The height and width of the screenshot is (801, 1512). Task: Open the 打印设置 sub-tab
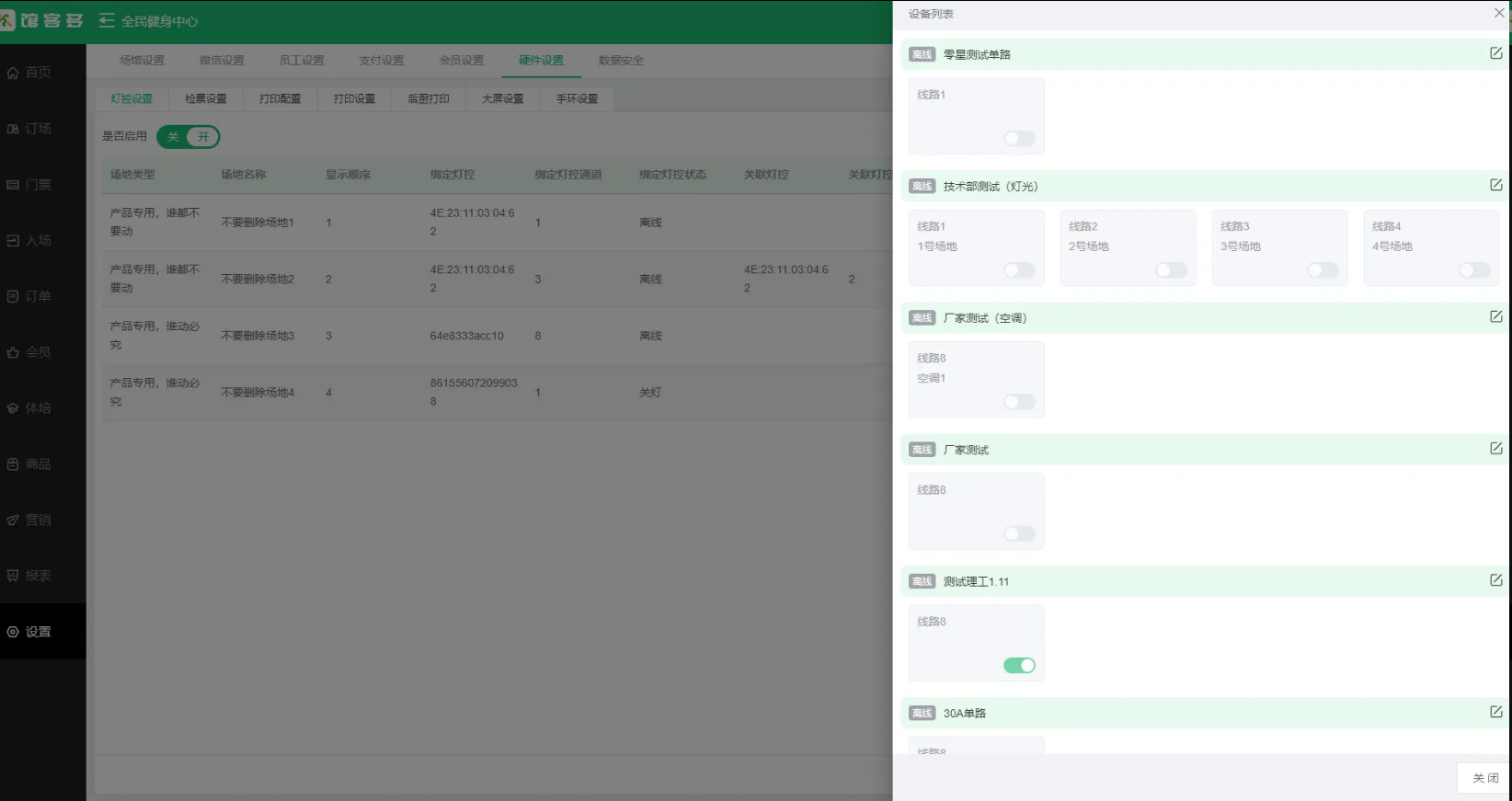click(x=354, y=99)
